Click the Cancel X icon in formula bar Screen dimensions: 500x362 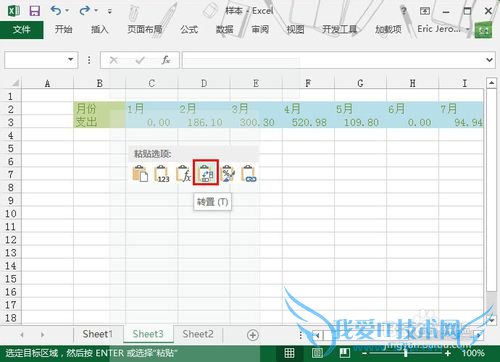click(113, 60)
